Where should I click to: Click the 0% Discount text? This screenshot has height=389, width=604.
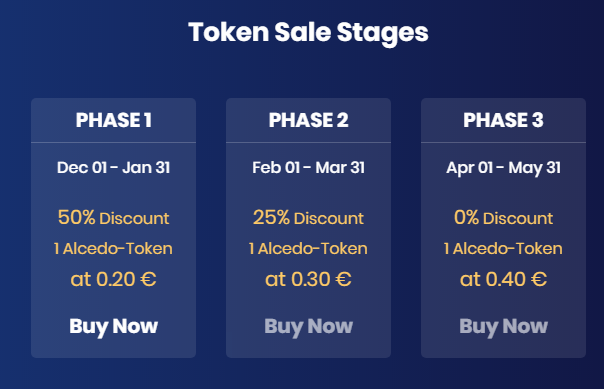(503, 218)
